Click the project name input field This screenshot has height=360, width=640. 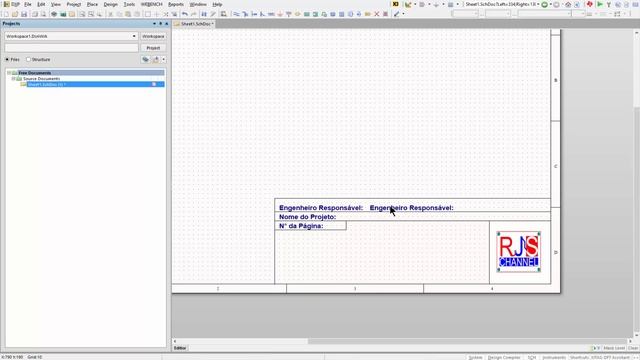[71, 48]
